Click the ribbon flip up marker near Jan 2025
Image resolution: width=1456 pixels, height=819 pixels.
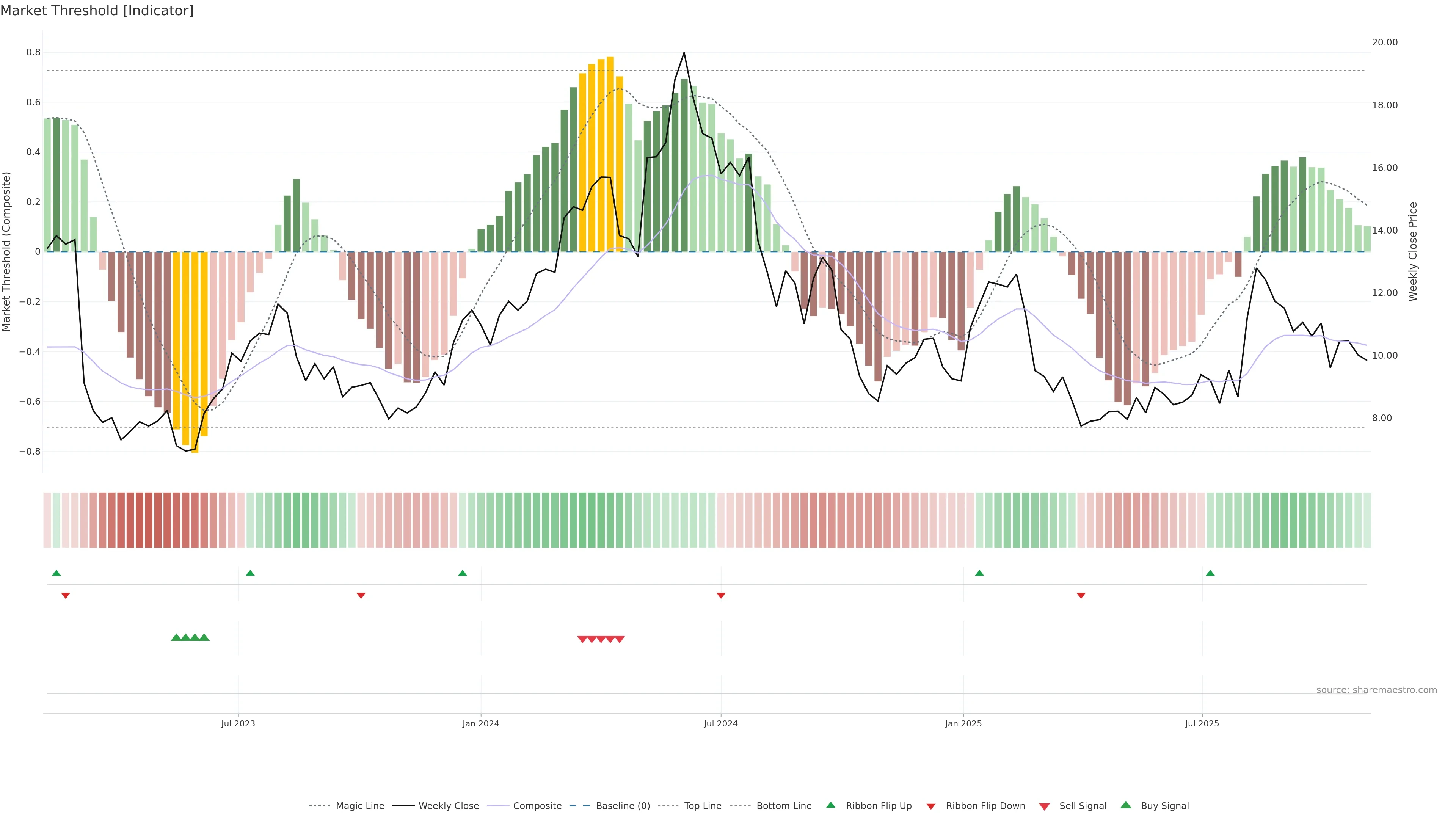pos(979,573)
